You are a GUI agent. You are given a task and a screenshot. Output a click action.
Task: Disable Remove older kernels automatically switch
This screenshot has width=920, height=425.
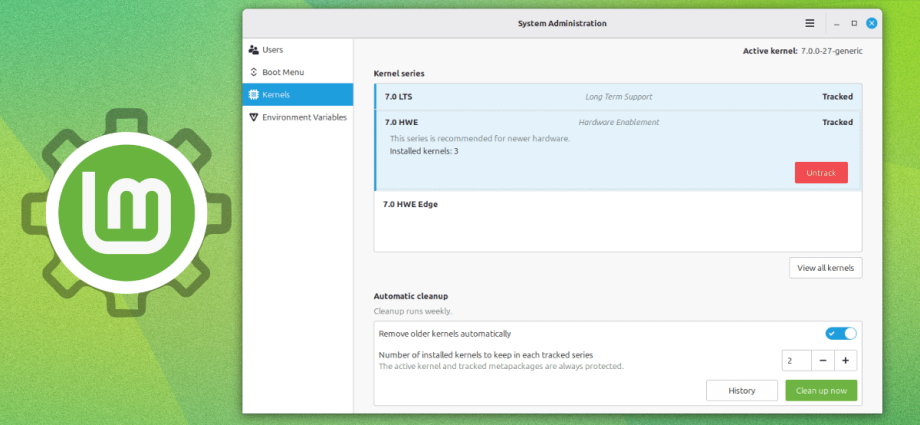click(x=841, y=333)
